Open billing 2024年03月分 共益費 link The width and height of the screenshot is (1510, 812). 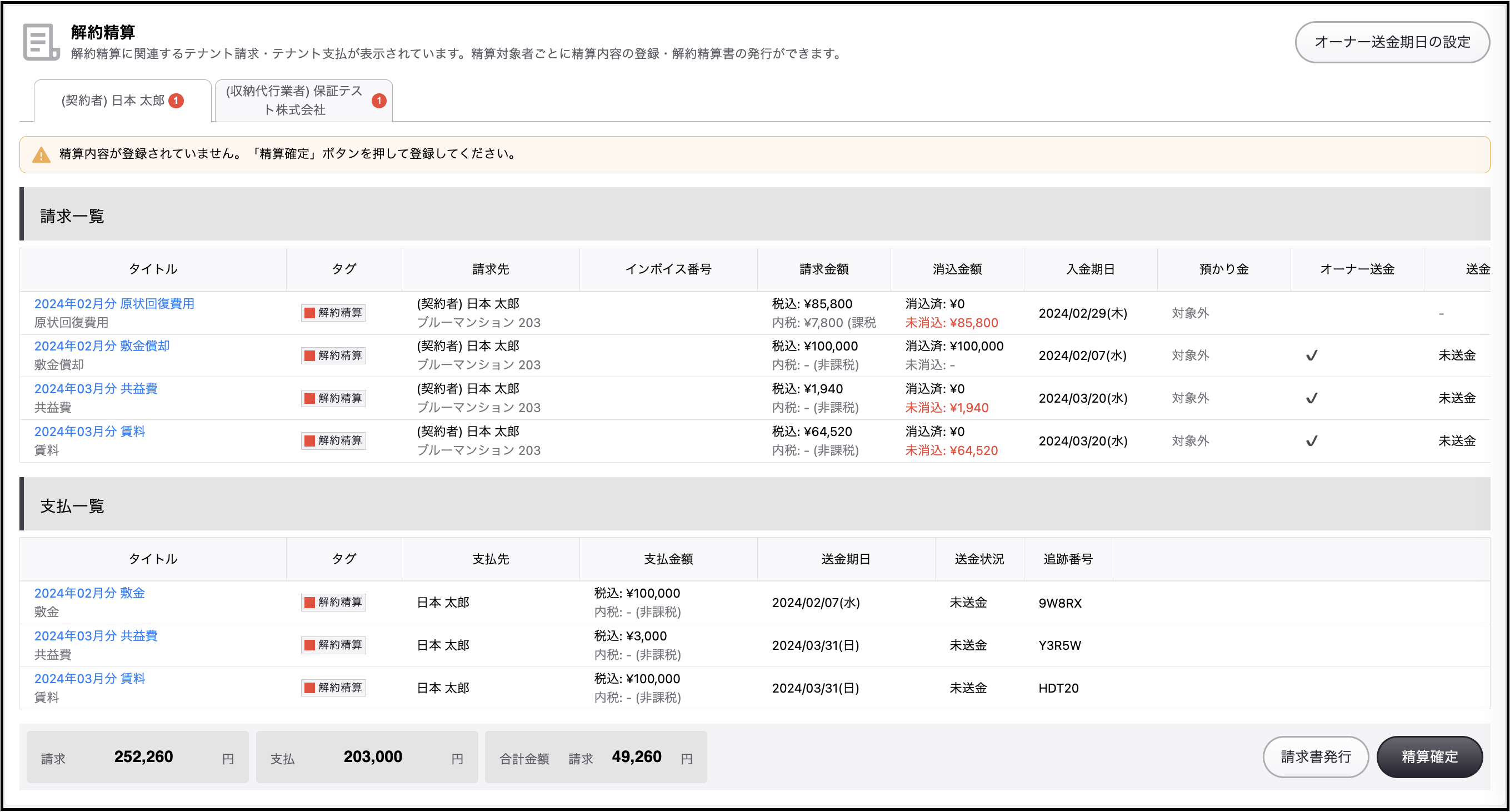point(96,388)
